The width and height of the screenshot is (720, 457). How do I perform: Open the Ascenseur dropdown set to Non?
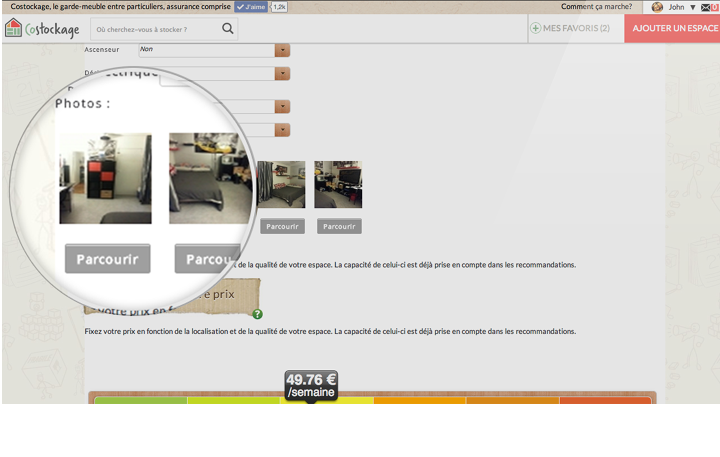[x=214, y=50]
